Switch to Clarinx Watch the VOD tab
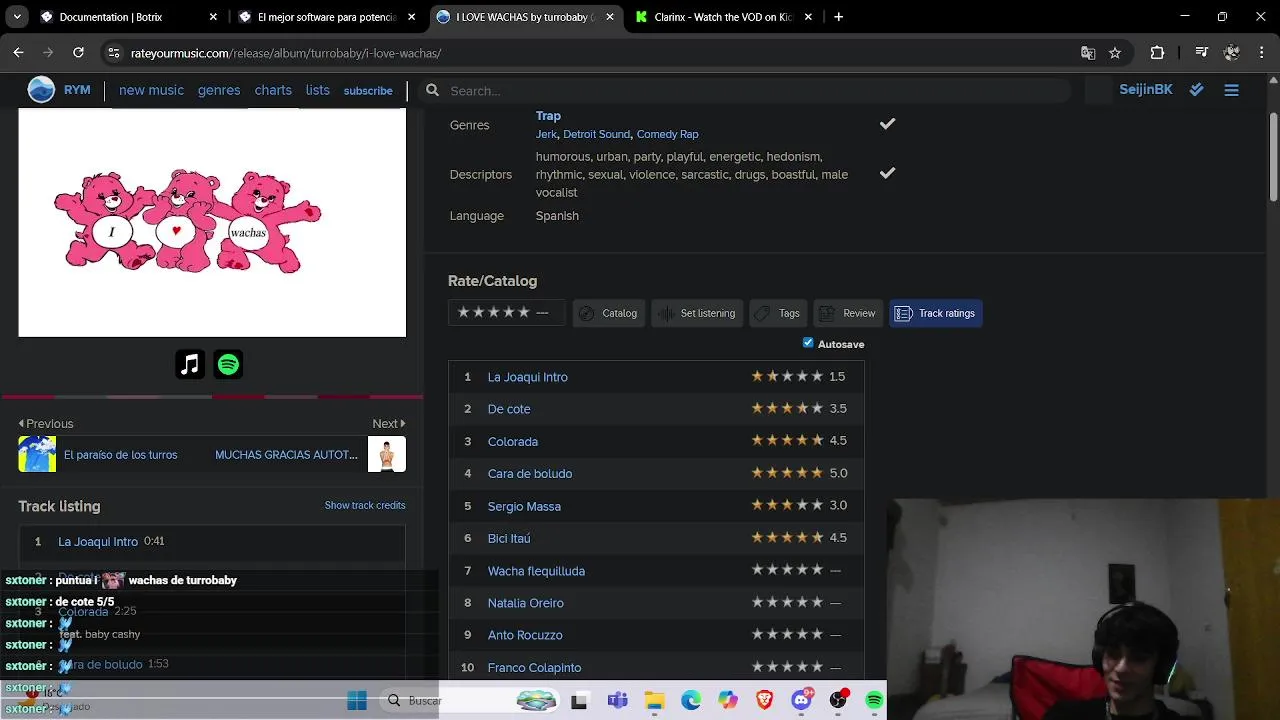The image size is (1280, 720). click(x=722, y=17)
